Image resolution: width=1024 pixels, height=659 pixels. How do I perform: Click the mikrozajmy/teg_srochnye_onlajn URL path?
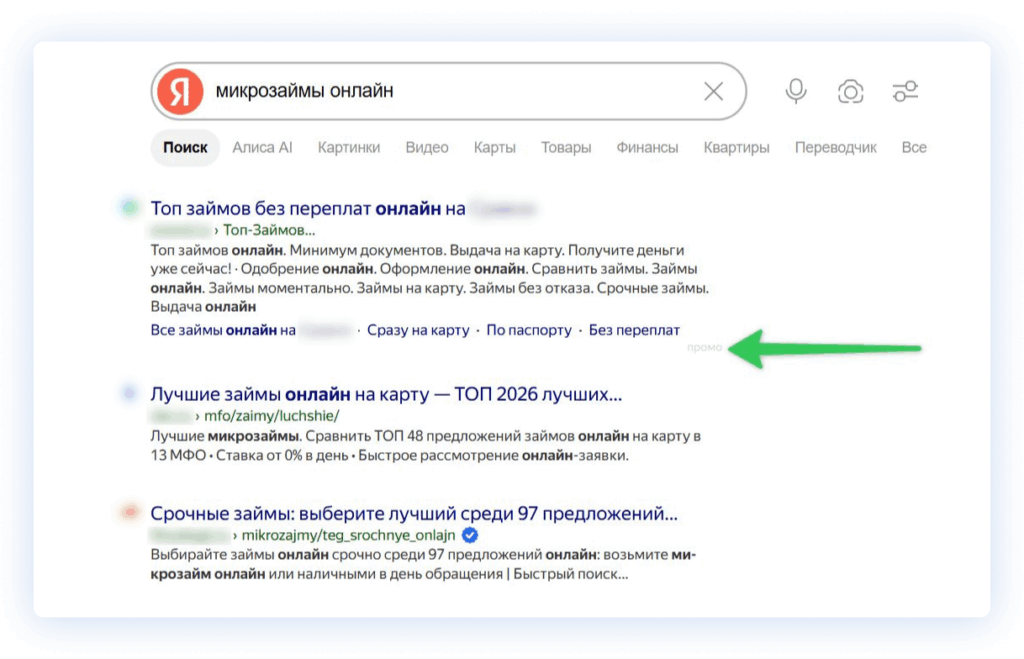pos(349,536)
